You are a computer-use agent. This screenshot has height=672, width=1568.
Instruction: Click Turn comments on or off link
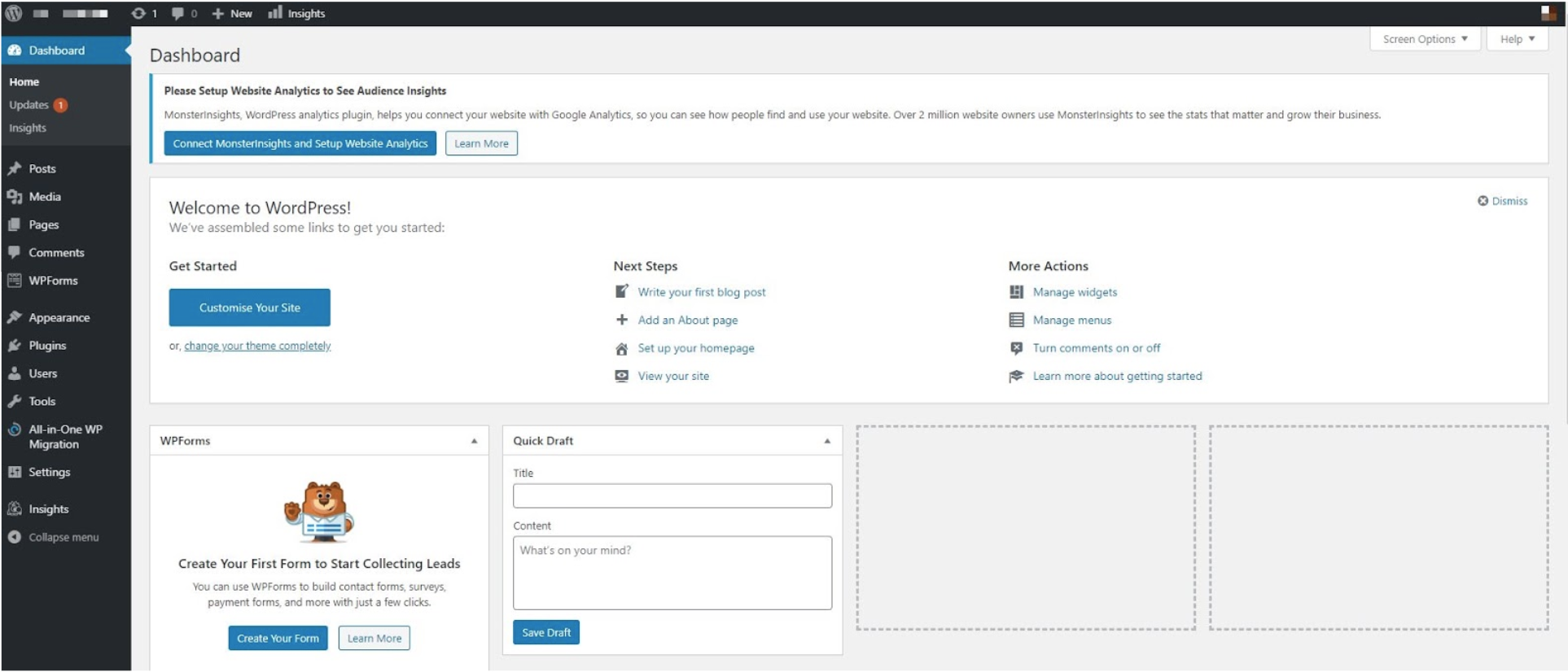pyautogui.click(x=1097, y=348)
